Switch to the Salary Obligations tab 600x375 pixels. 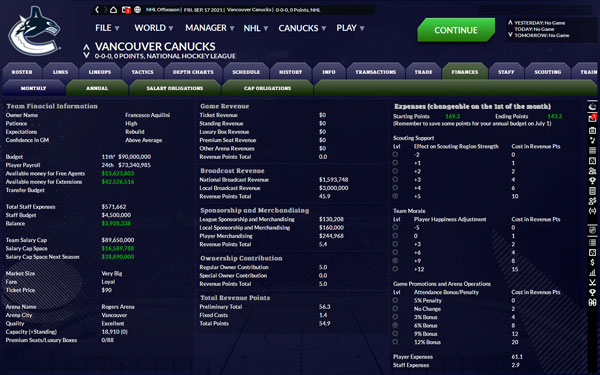(174, 88)
